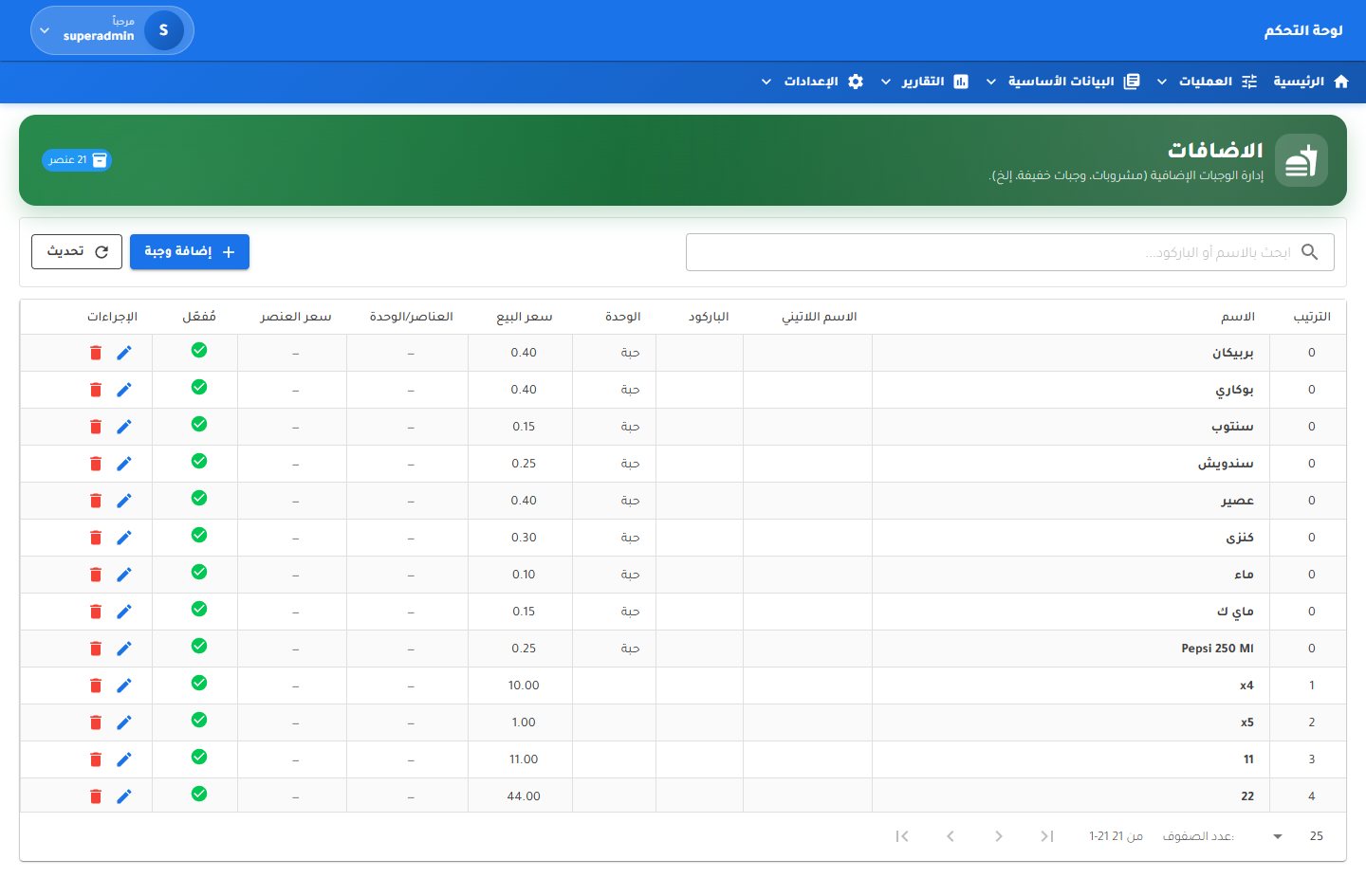Delete the x4 item with trash icon
The width and height of the screenshot is (1366, 896).
click(96, 686)
